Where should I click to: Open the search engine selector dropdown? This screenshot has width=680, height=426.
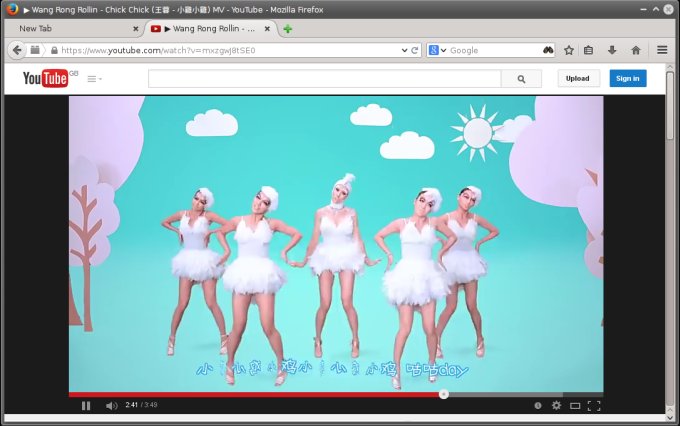[x=437, y=50]
